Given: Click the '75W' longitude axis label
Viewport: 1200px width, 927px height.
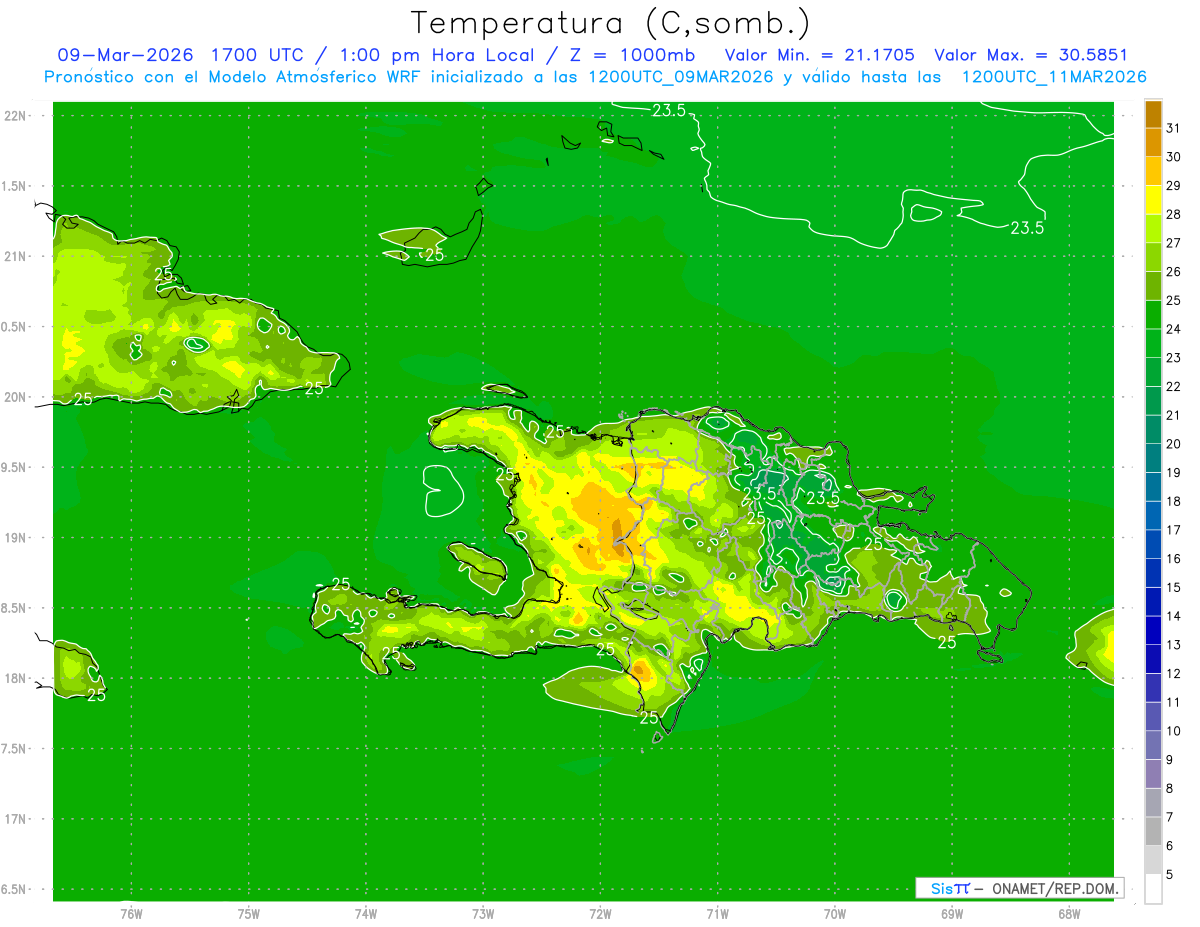Looking at the screenshot, I should point(249,913).
